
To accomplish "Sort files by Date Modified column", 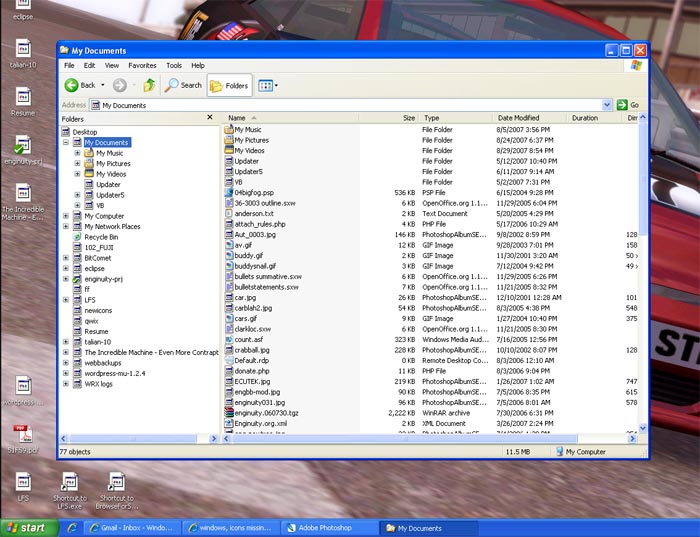I will [519, 118].
